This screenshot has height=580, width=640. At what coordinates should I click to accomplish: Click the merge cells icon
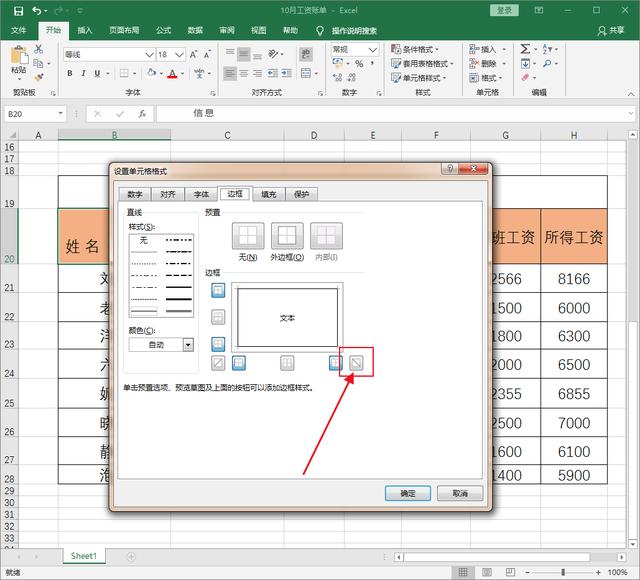pyautogui.click(x=306, y=73)
